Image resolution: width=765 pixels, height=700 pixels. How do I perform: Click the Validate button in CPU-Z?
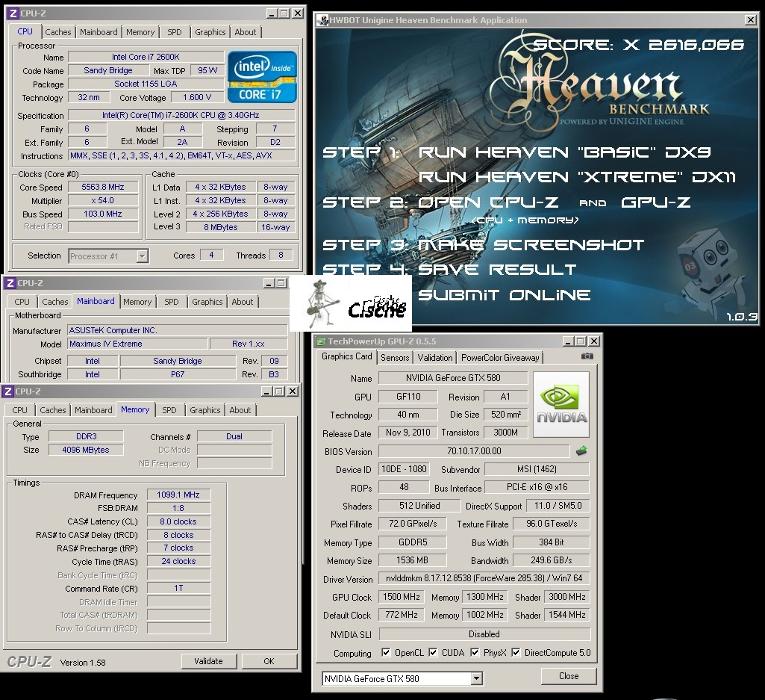(x=208, y=661)
